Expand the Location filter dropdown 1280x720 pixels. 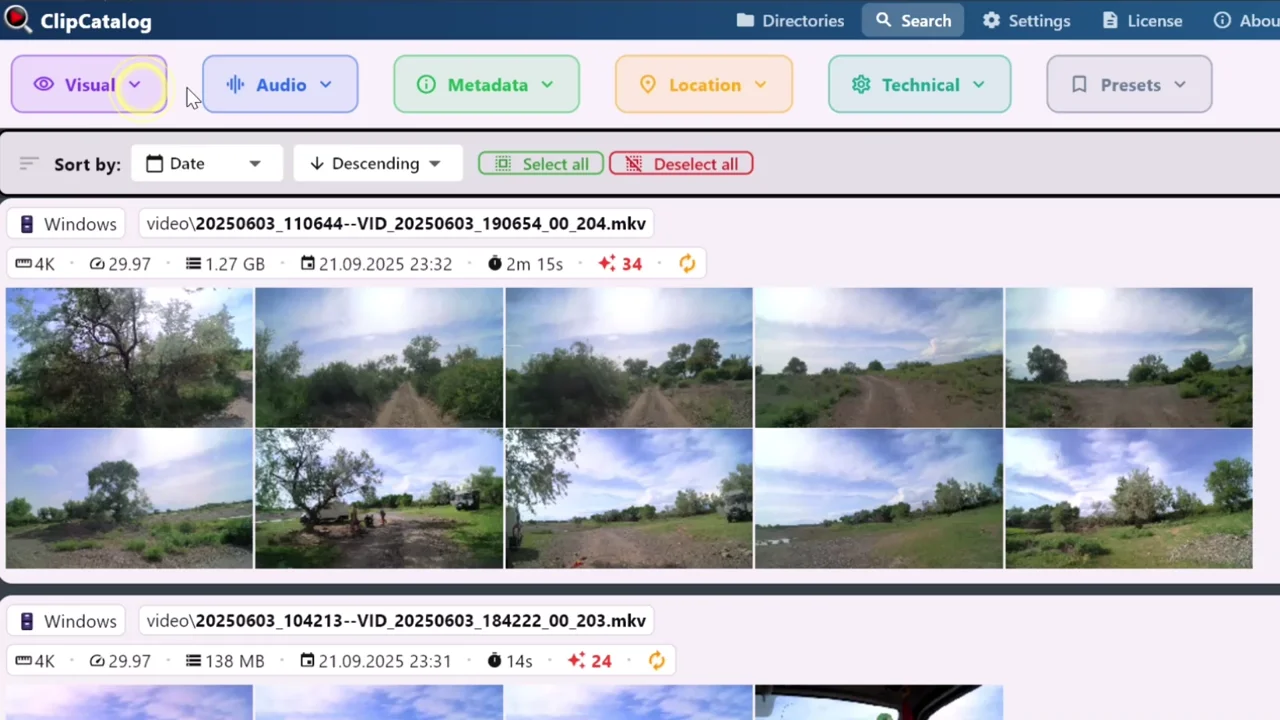tap(704, 85)
